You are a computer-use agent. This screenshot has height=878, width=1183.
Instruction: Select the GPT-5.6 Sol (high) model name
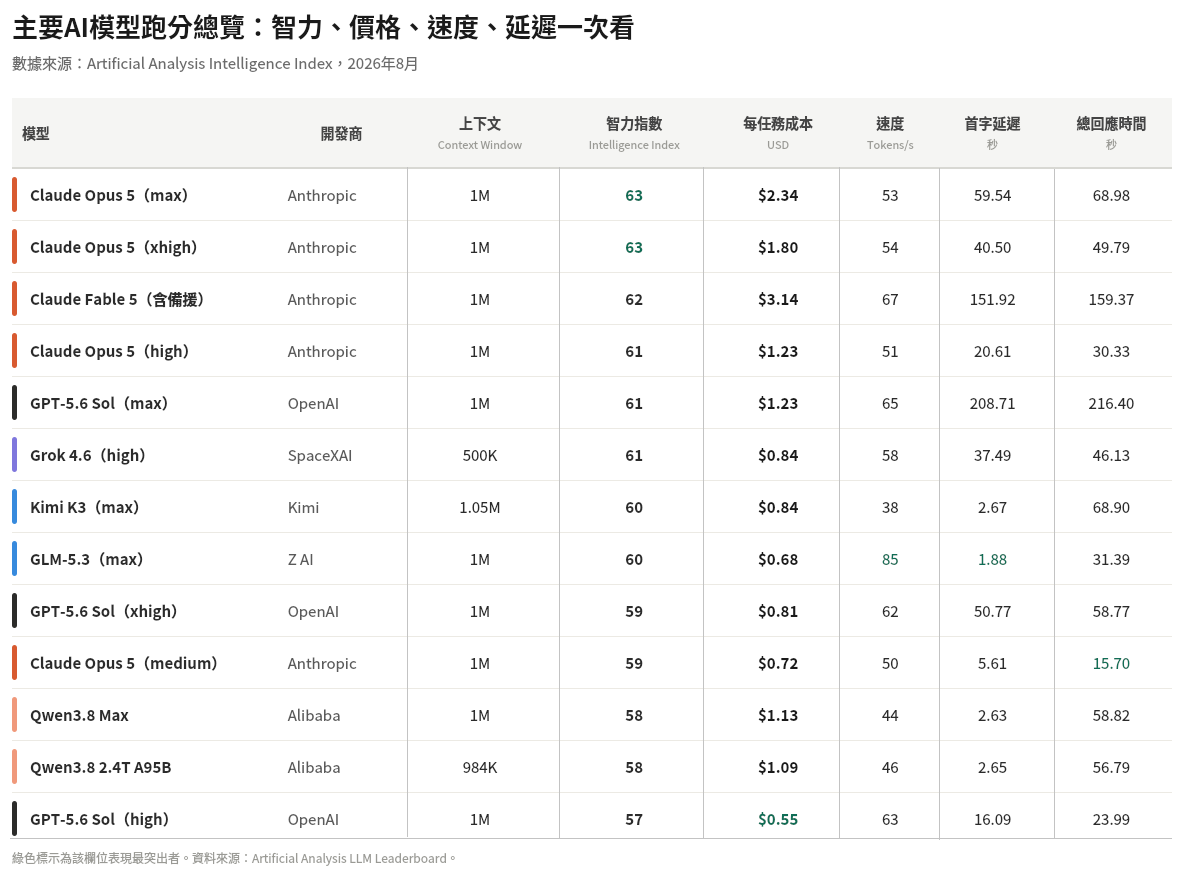tap(100, 820)
